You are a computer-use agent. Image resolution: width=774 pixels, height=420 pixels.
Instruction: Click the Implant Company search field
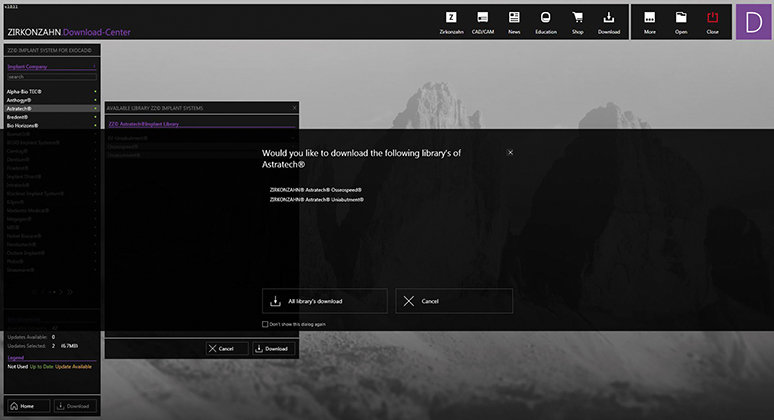[52, 76]
